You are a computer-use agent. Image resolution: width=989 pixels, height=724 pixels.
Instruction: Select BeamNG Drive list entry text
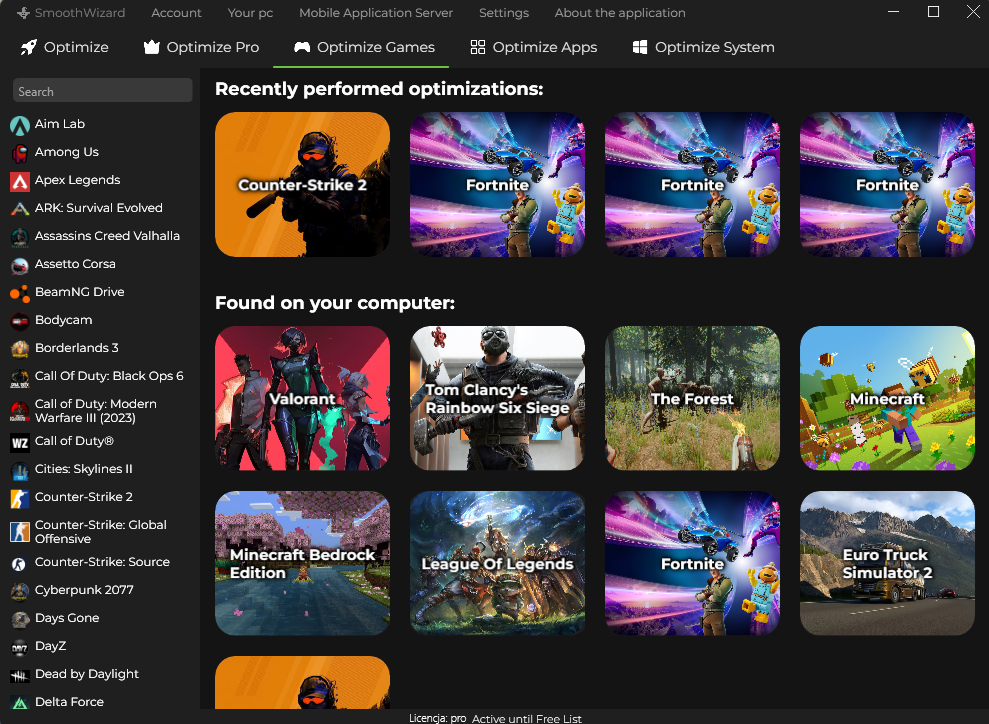point(79,292)
